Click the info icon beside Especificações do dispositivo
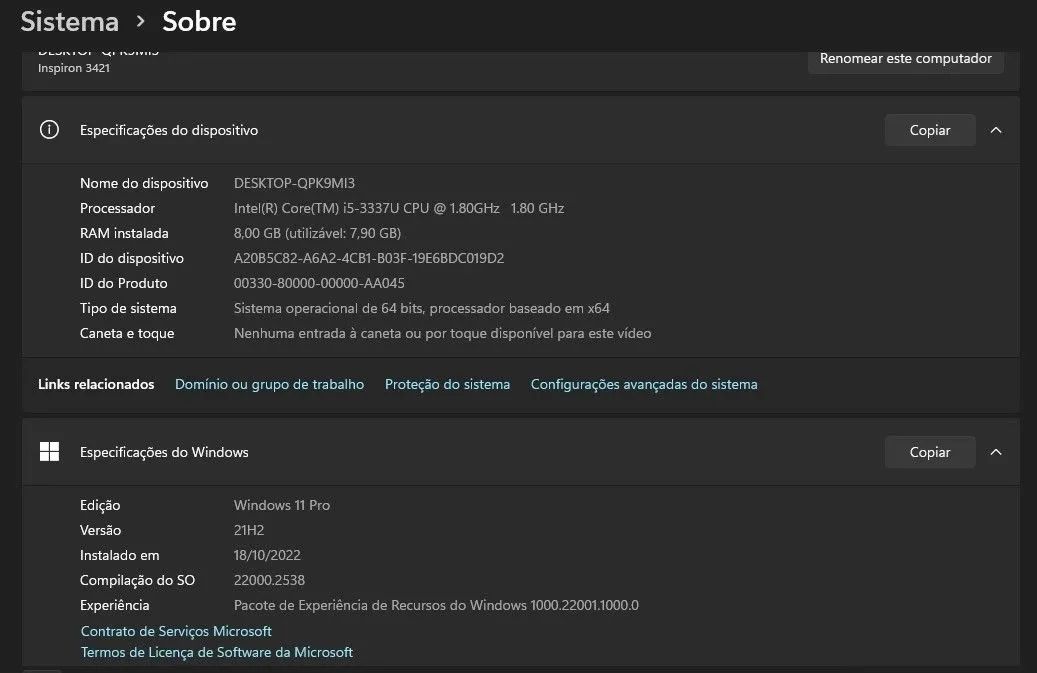Viewport: 1037px width, 673px height. pos(49,130)
